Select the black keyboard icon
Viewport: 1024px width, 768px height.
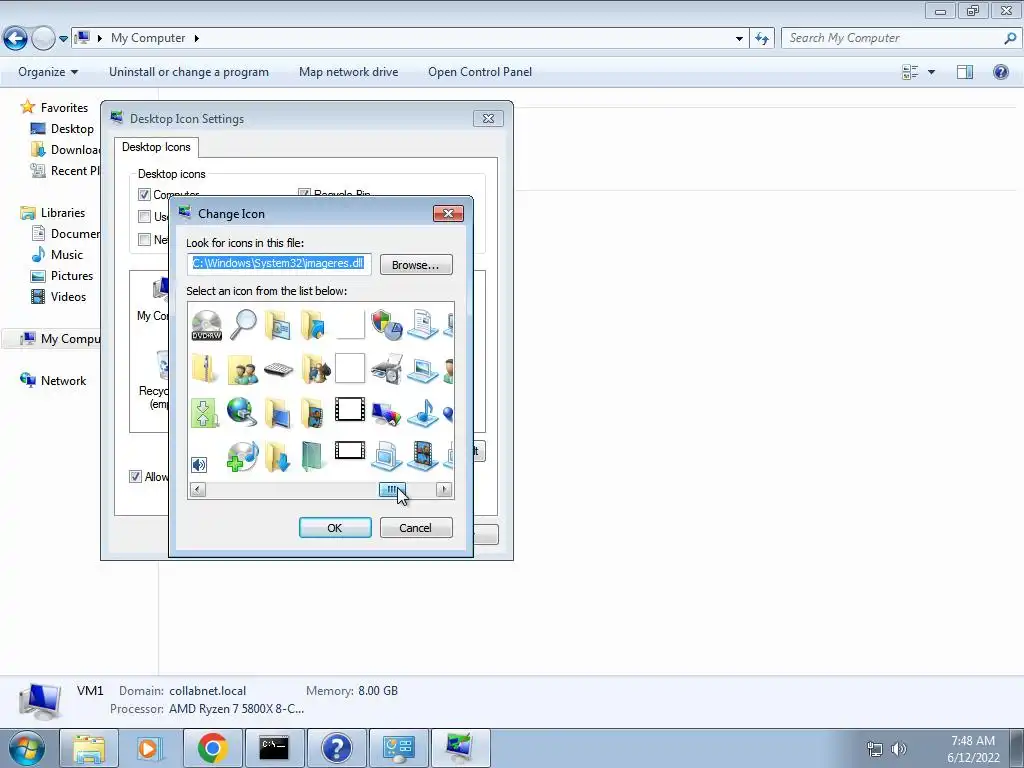coord(279,370)
